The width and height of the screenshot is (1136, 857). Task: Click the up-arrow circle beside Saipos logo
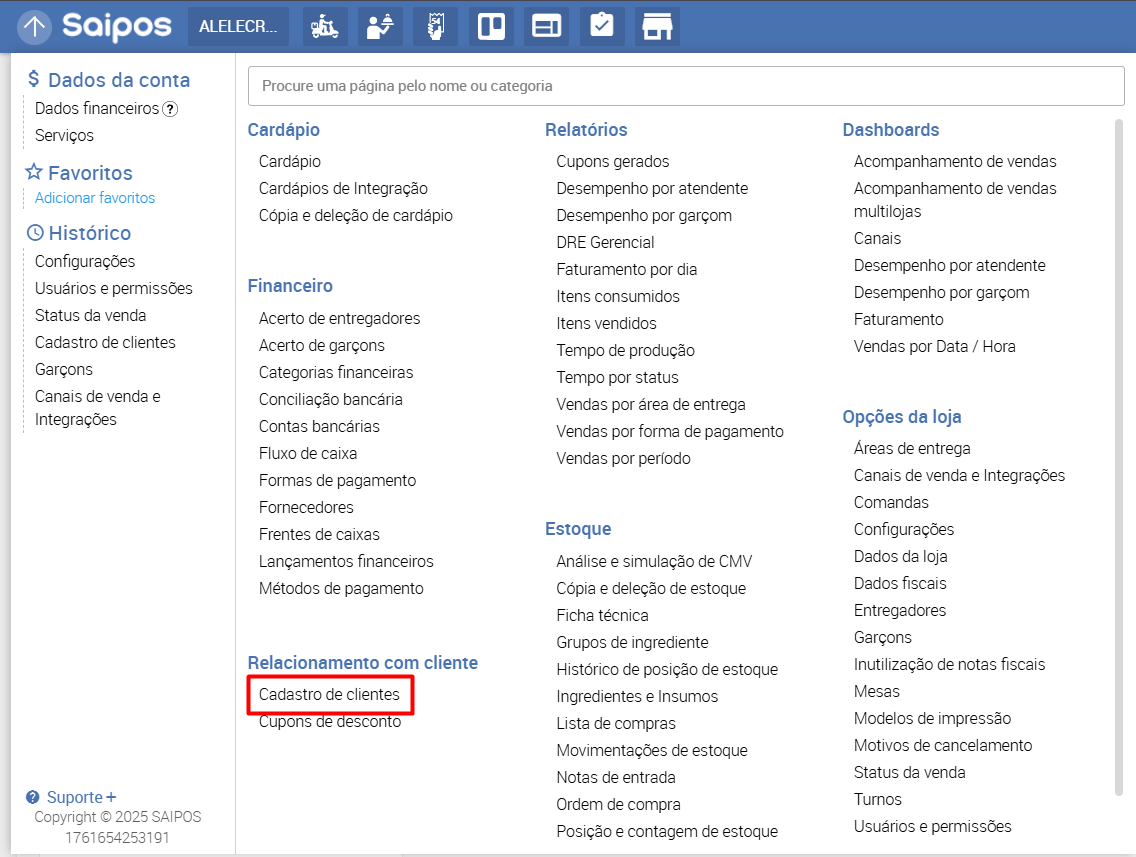[x=35, y=27]
